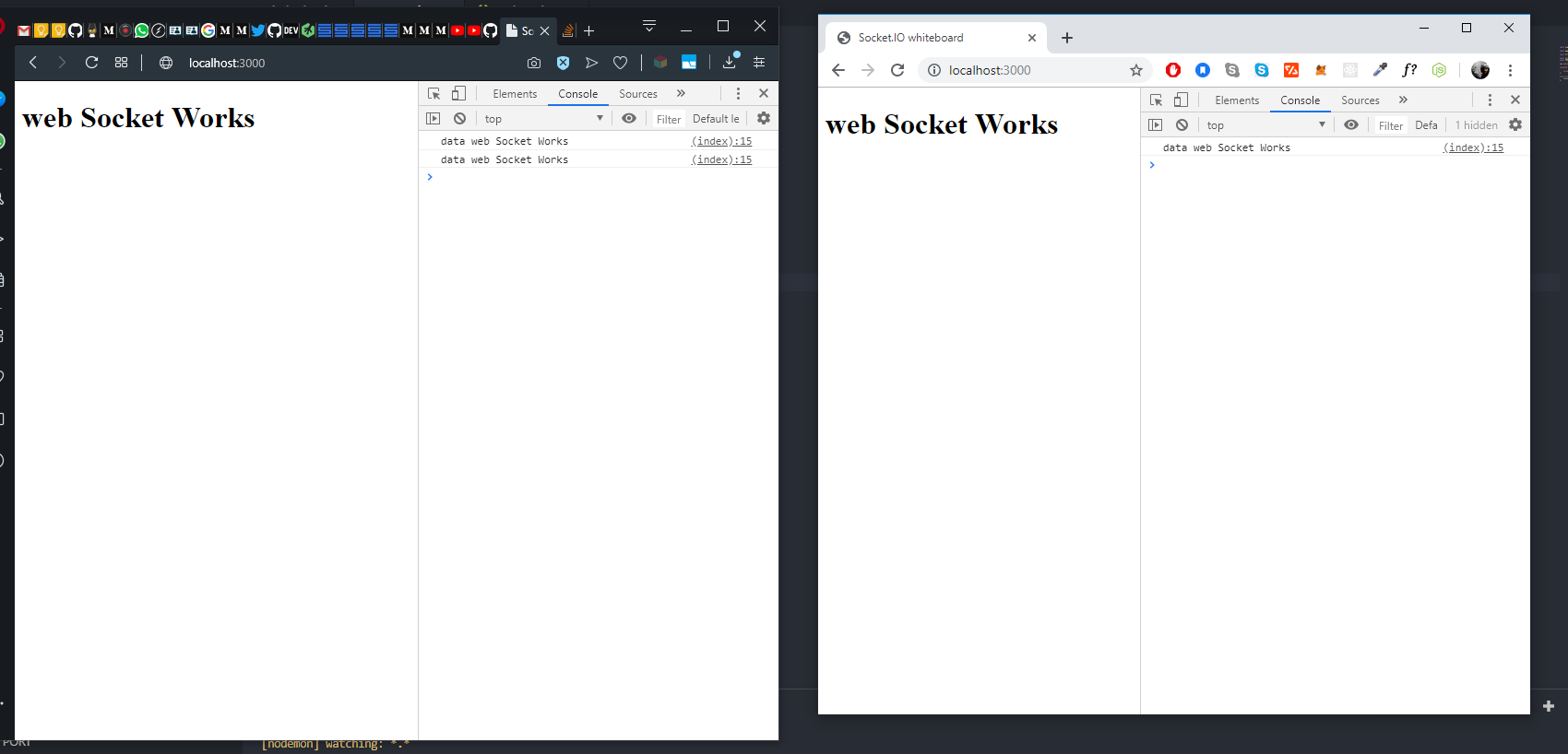Toggle live expression eye in left console
This screenshot has width=1568, height=754.
coord(629,119)
